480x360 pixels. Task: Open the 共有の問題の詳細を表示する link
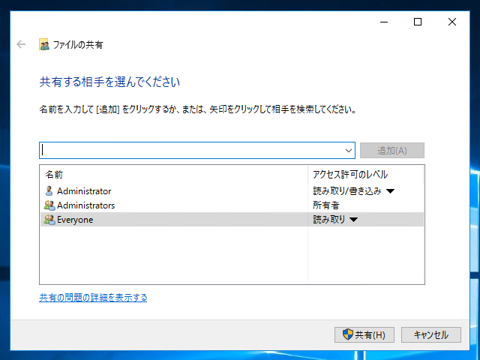pyautogui.click(x=93, y=297)
